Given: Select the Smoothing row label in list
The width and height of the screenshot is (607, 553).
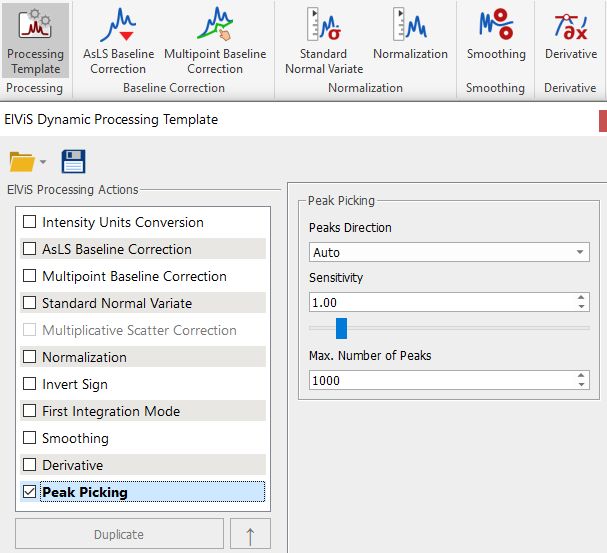Looking at the screenshot, I should coord(75,438).
